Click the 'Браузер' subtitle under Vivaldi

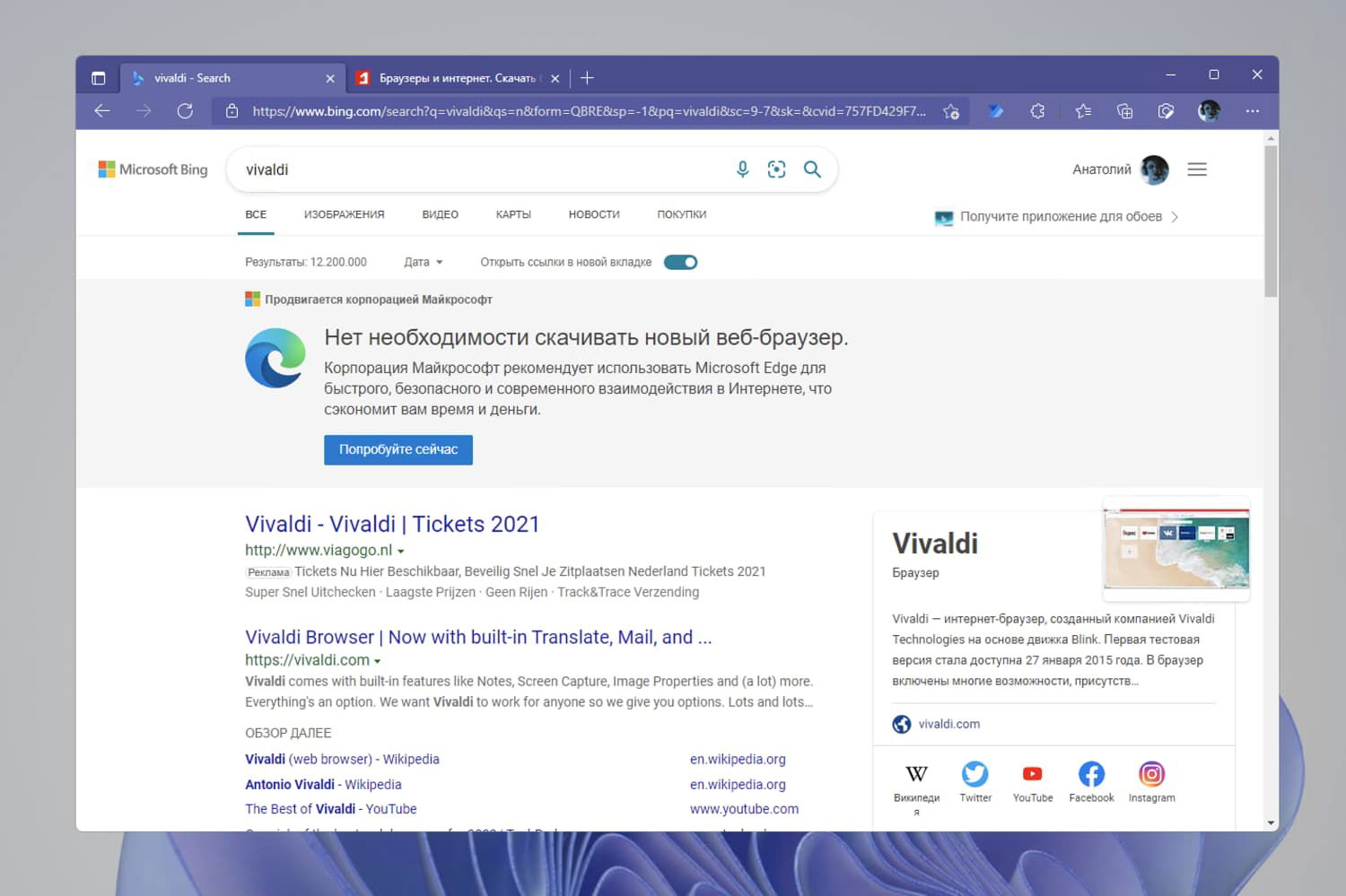click(x=915, y=572)
